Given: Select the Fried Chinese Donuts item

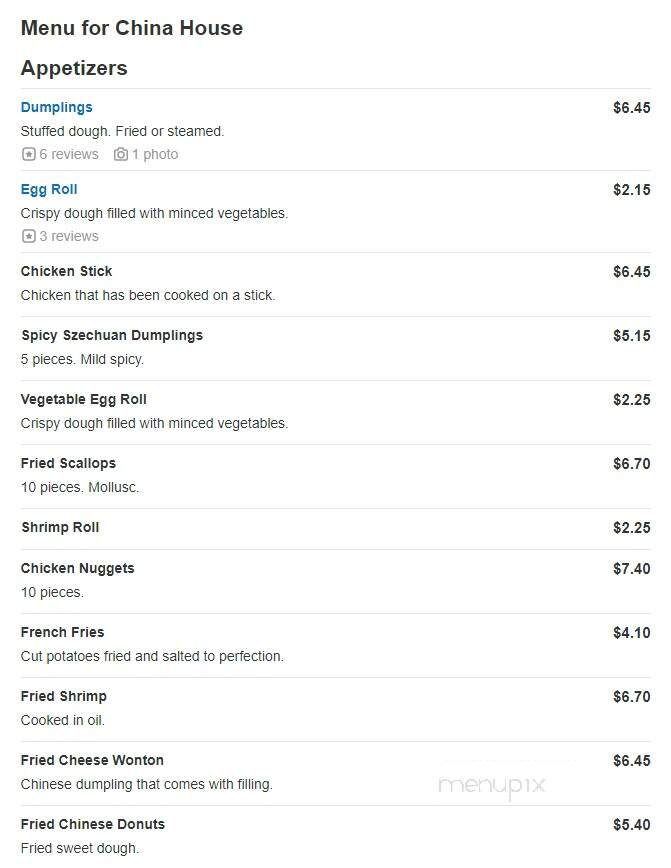Looking at the screenshot, I should (92, 824).
